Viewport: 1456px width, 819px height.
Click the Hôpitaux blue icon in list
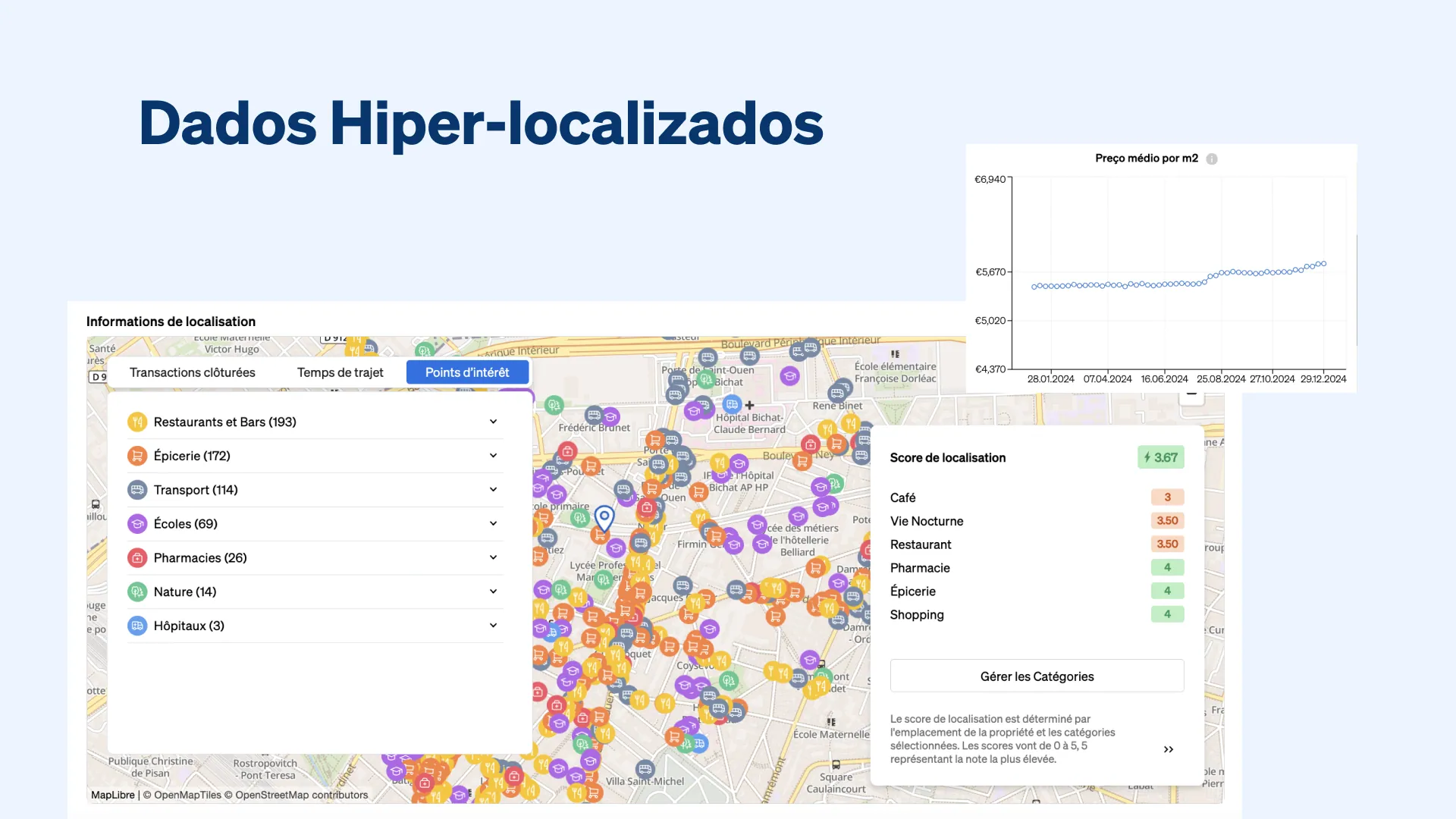pyautogui.click(x=137, y=626)
